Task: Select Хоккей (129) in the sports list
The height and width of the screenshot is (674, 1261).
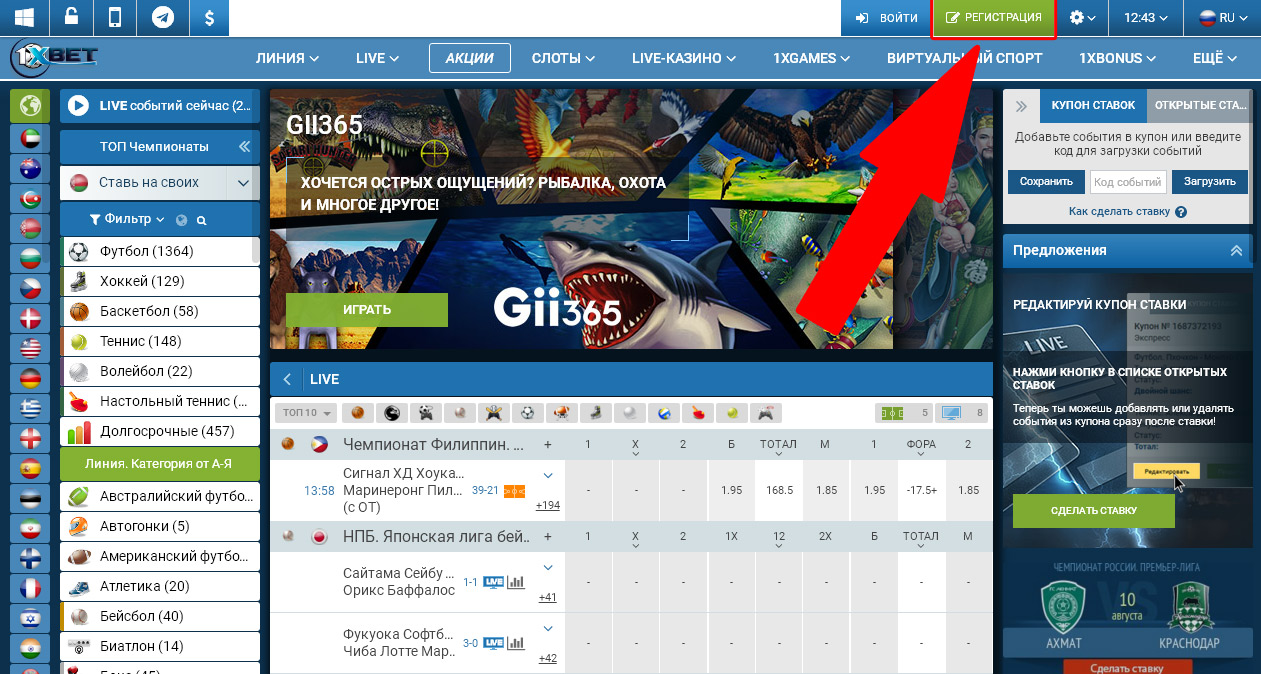Action: [x=160, y=281]
